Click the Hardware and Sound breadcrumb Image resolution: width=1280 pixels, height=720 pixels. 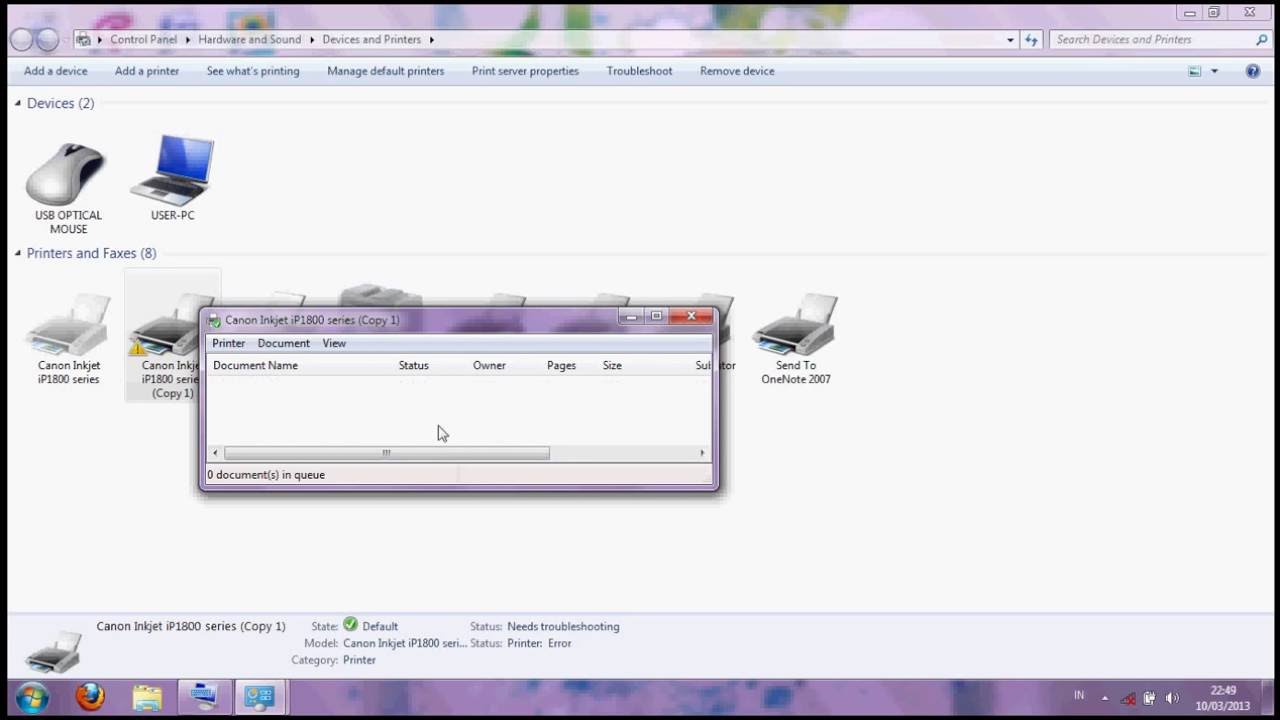249,40
